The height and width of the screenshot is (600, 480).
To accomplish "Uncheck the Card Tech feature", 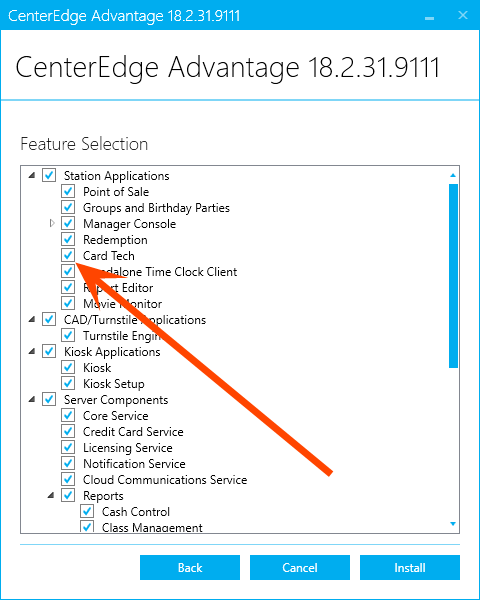I will coord(68,255).
